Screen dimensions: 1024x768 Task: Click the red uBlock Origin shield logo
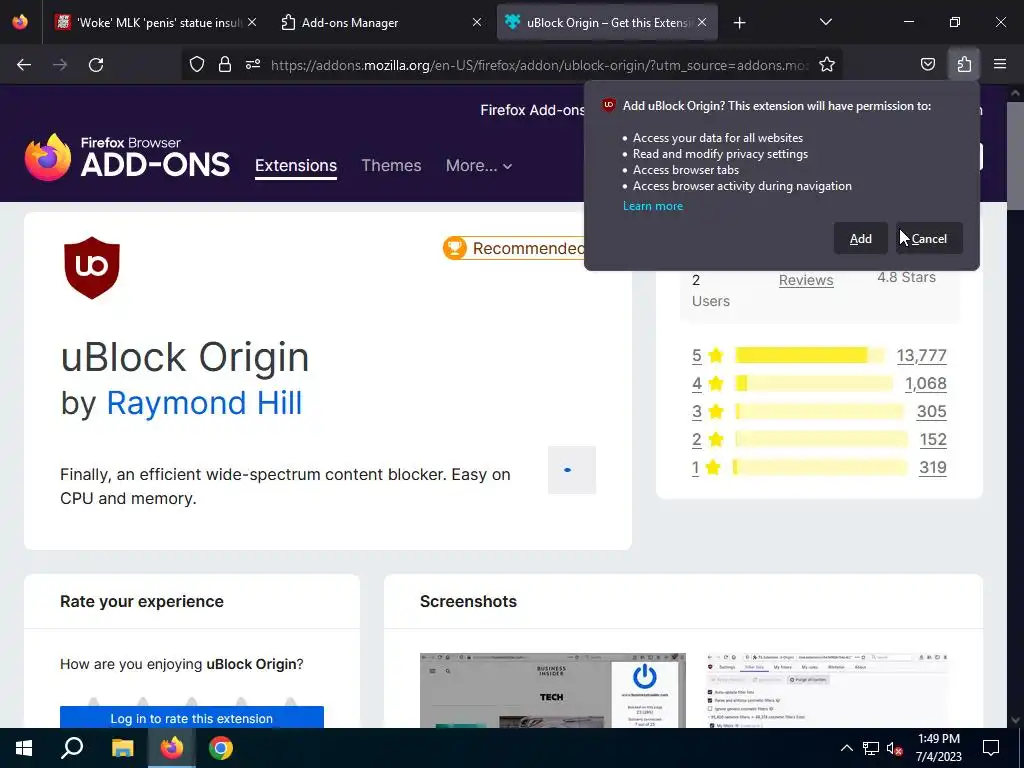pos(92,268)
